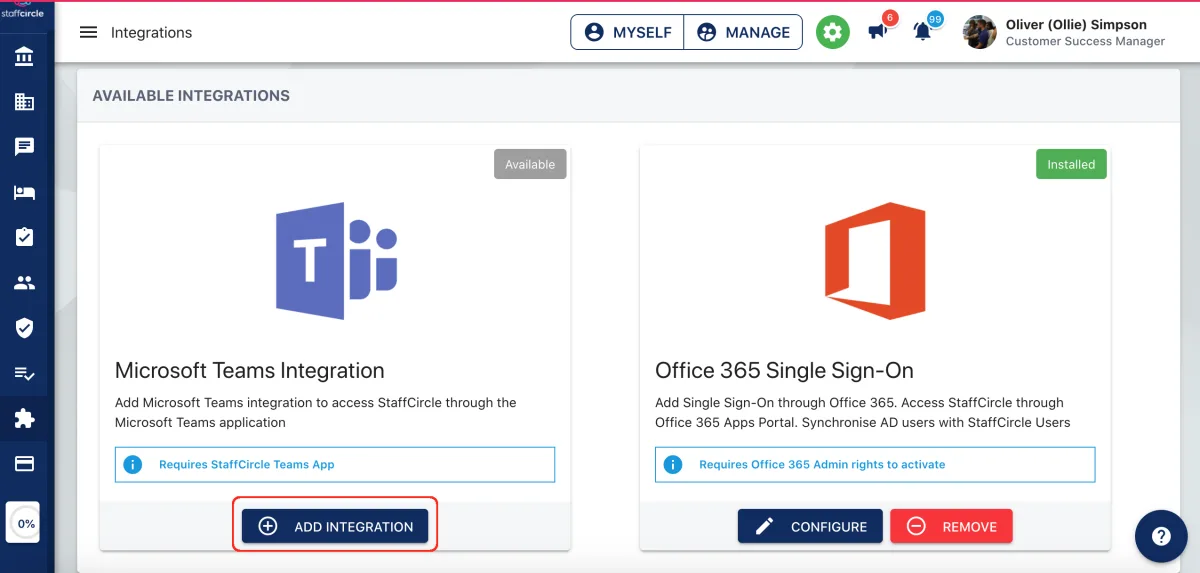The height and width of the screenshot is (573, 1200).
Task: Open the green settings gear
Action: coord(832,32)
